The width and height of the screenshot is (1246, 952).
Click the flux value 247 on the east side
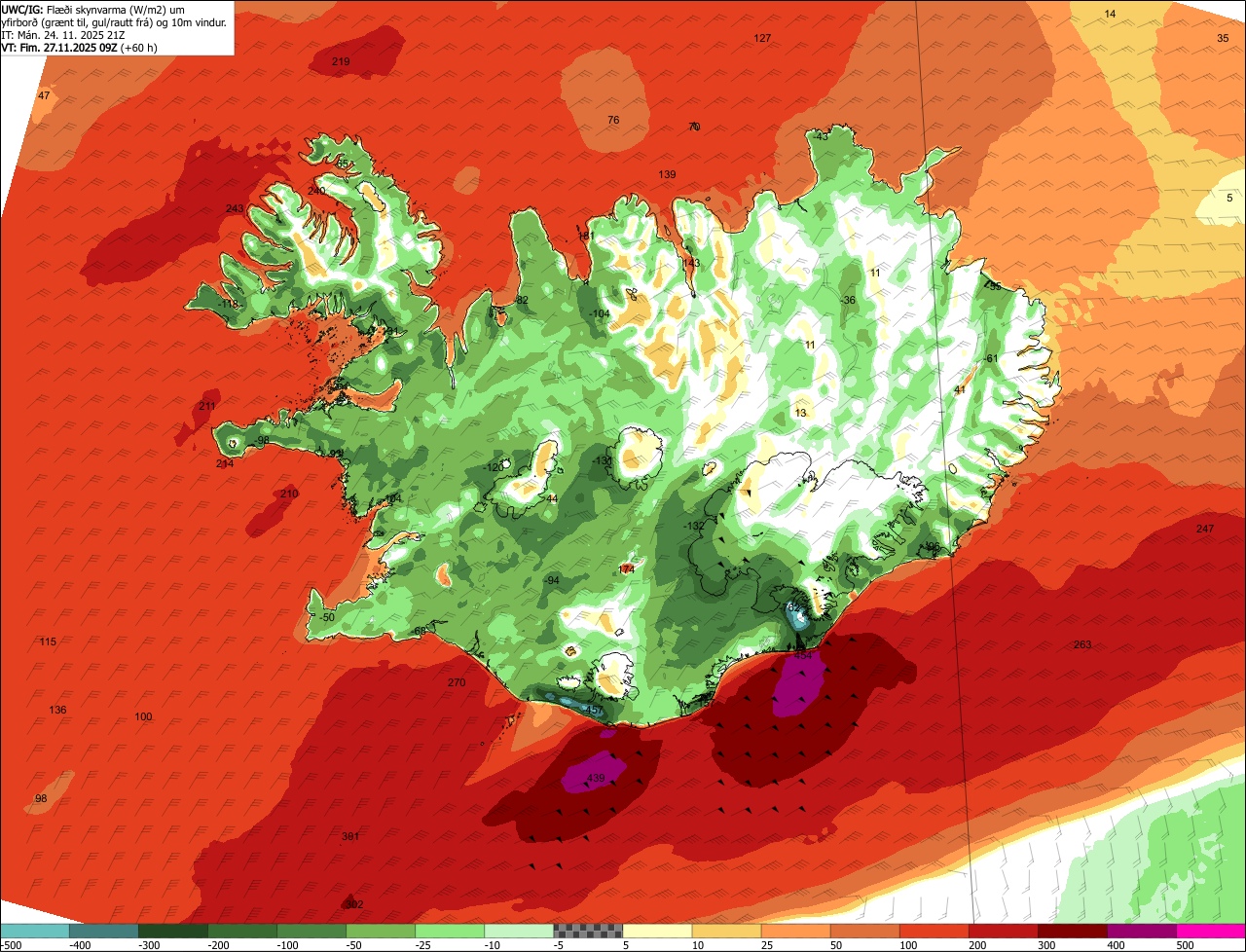[1205, 529]
